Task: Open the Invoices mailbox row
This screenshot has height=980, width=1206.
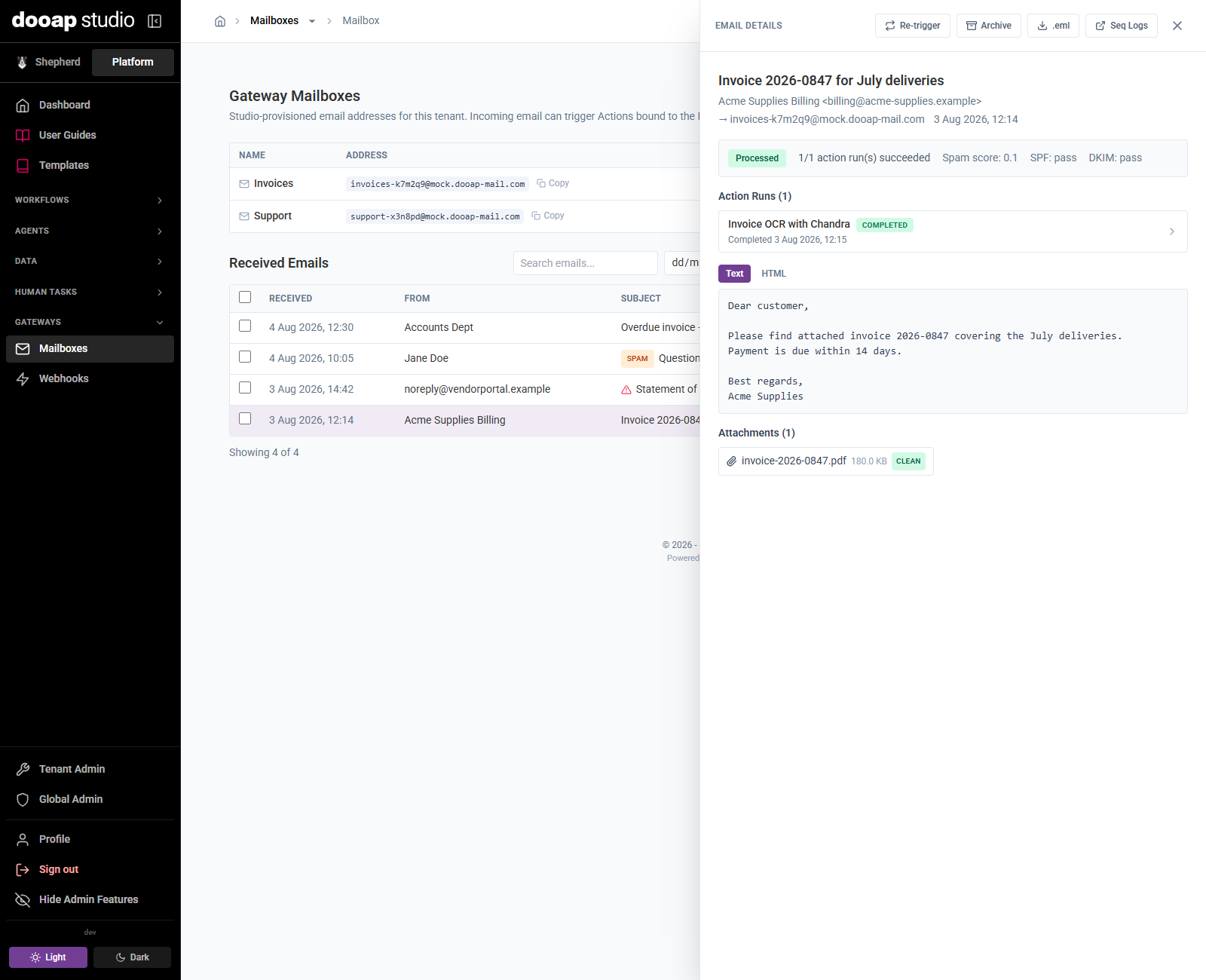Action: 465,184
